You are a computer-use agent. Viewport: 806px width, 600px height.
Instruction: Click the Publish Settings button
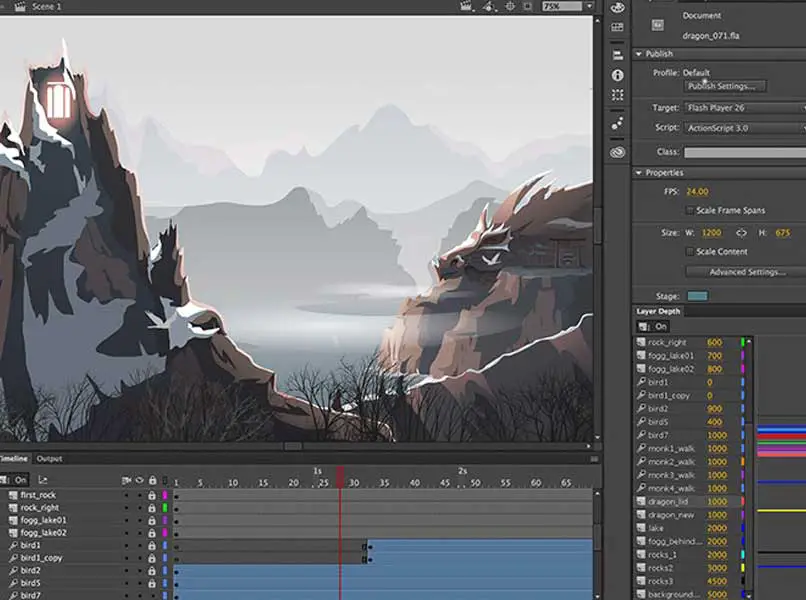726,87
